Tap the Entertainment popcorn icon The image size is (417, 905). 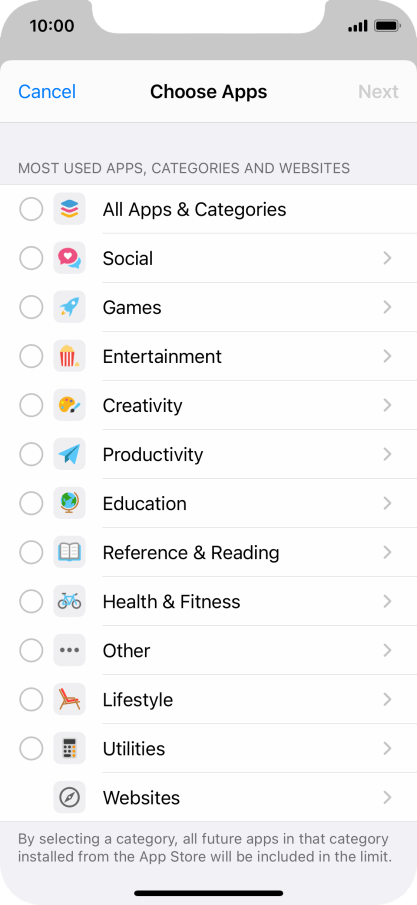[69, 356]
